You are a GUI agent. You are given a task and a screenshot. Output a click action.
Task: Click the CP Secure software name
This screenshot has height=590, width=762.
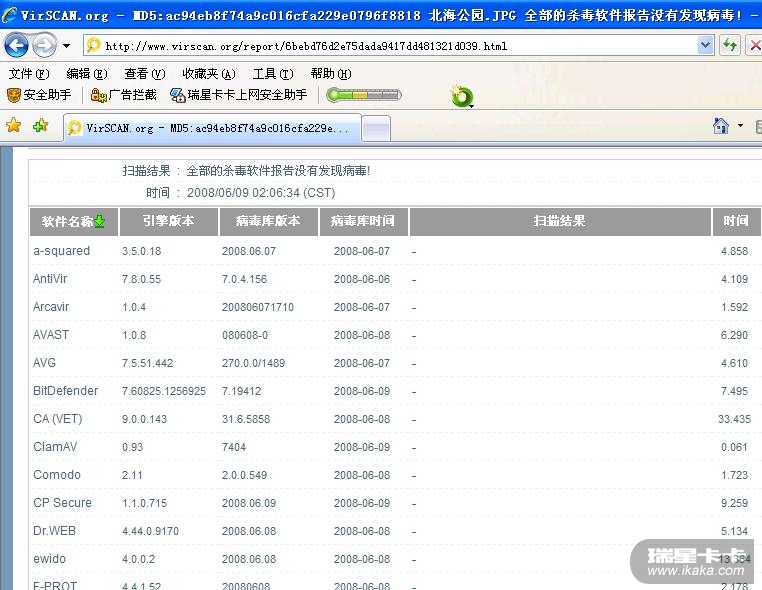tap(62, 503)
